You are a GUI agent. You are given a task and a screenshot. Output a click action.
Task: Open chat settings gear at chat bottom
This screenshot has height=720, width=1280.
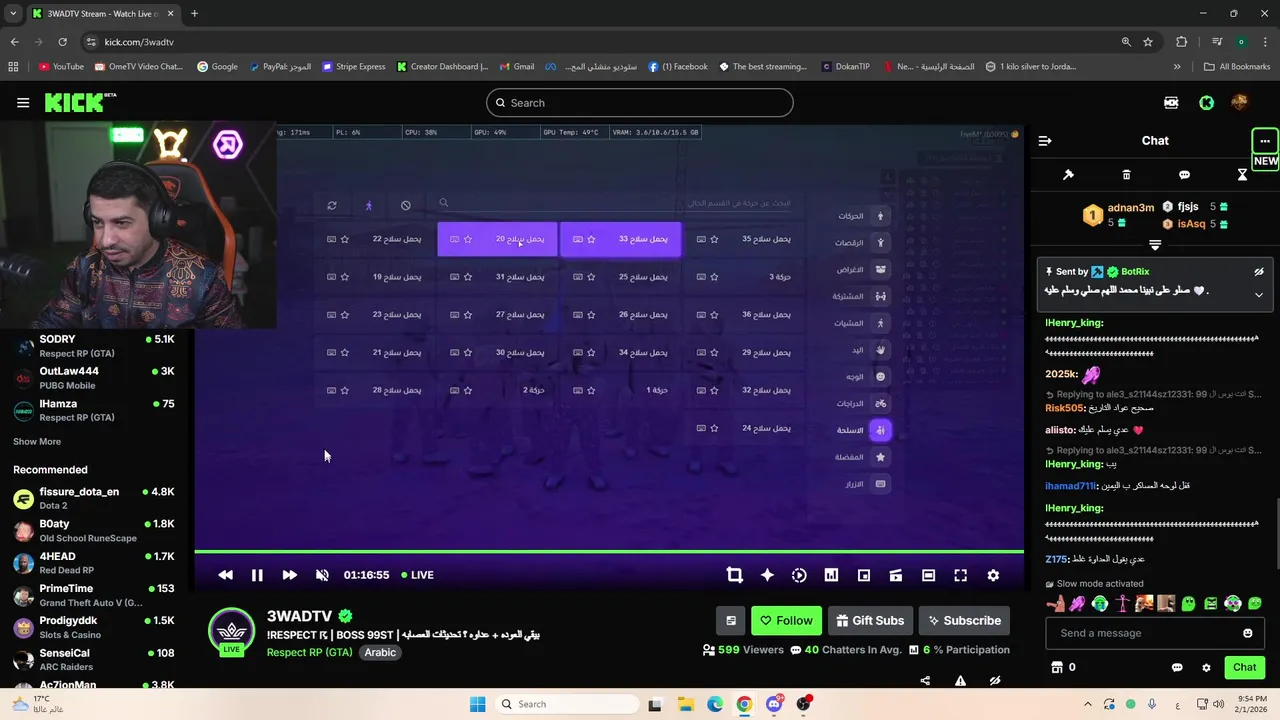pos(1206,667)
